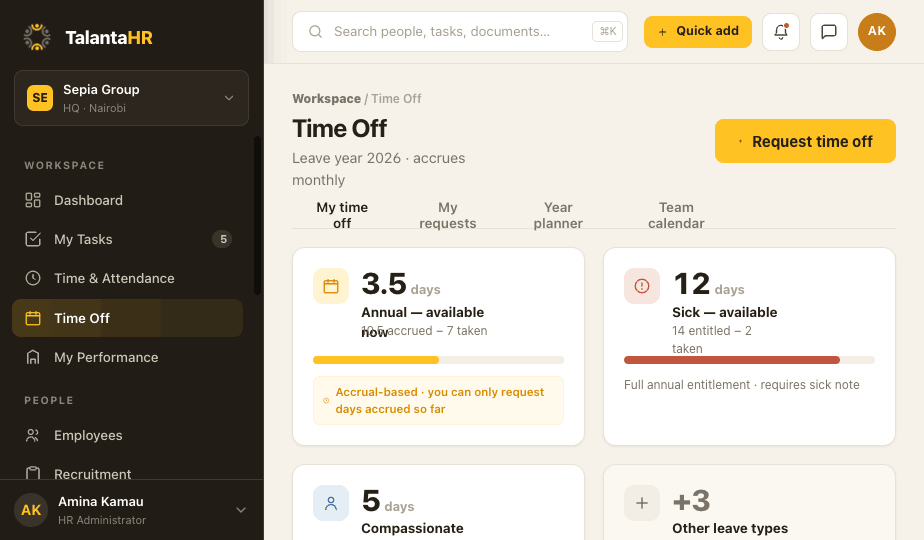The image size is (924, 540).
Task: Click the Time & Attendance clock icon
Action: (33, 278)
